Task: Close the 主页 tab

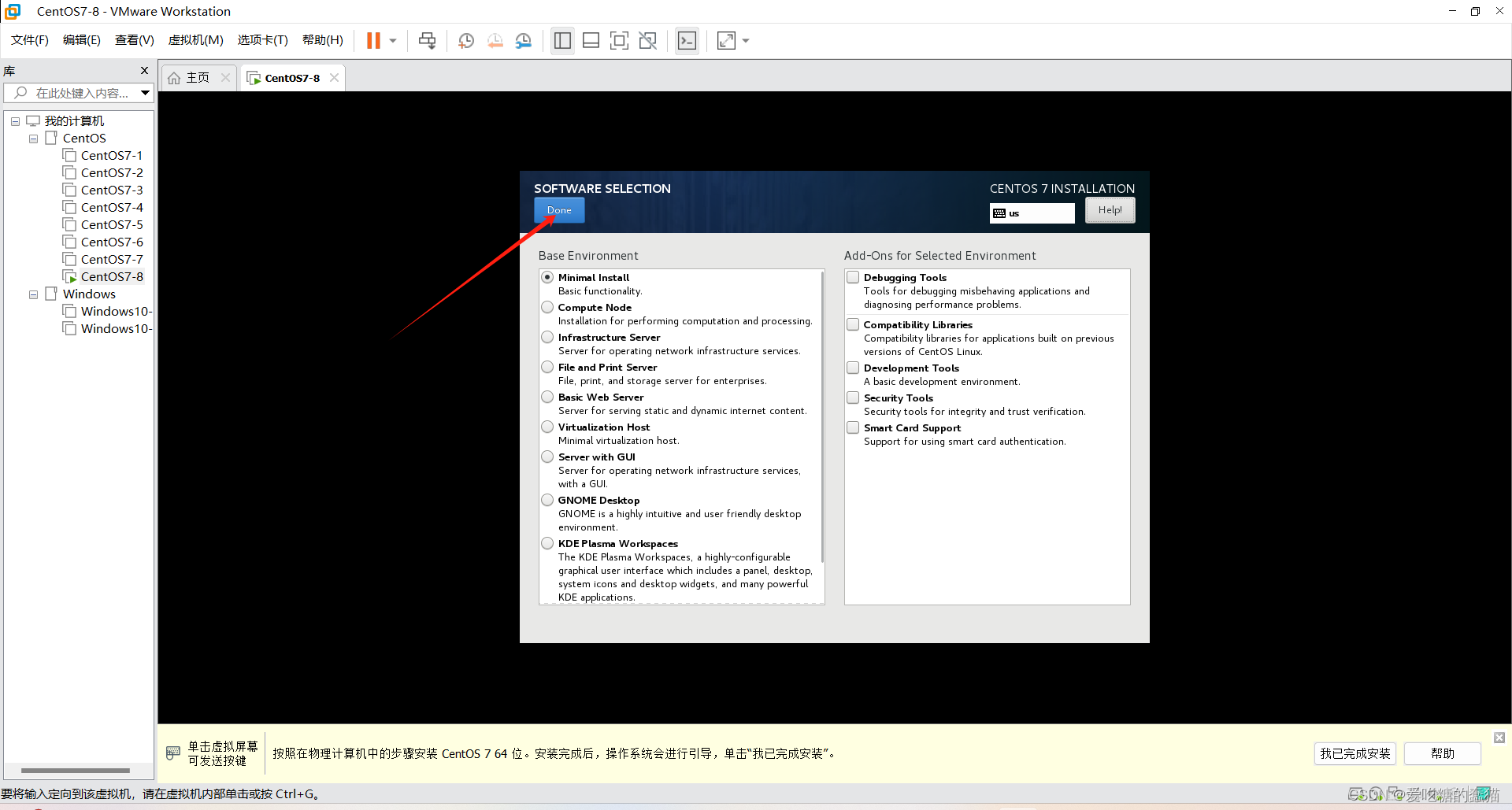Action: click(226, 77)
